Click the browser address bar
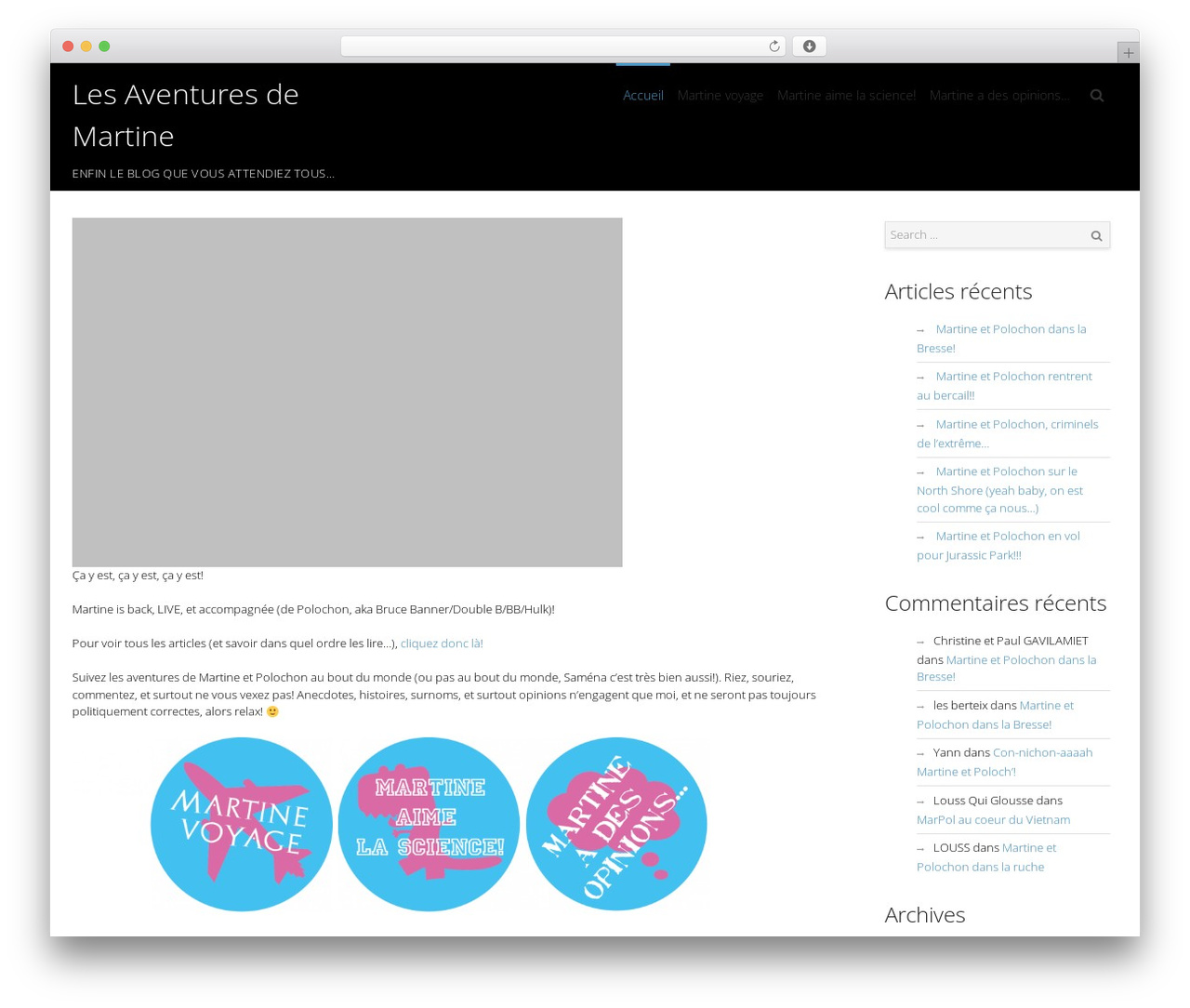The image size is (1190, 1008). [563, 46]
